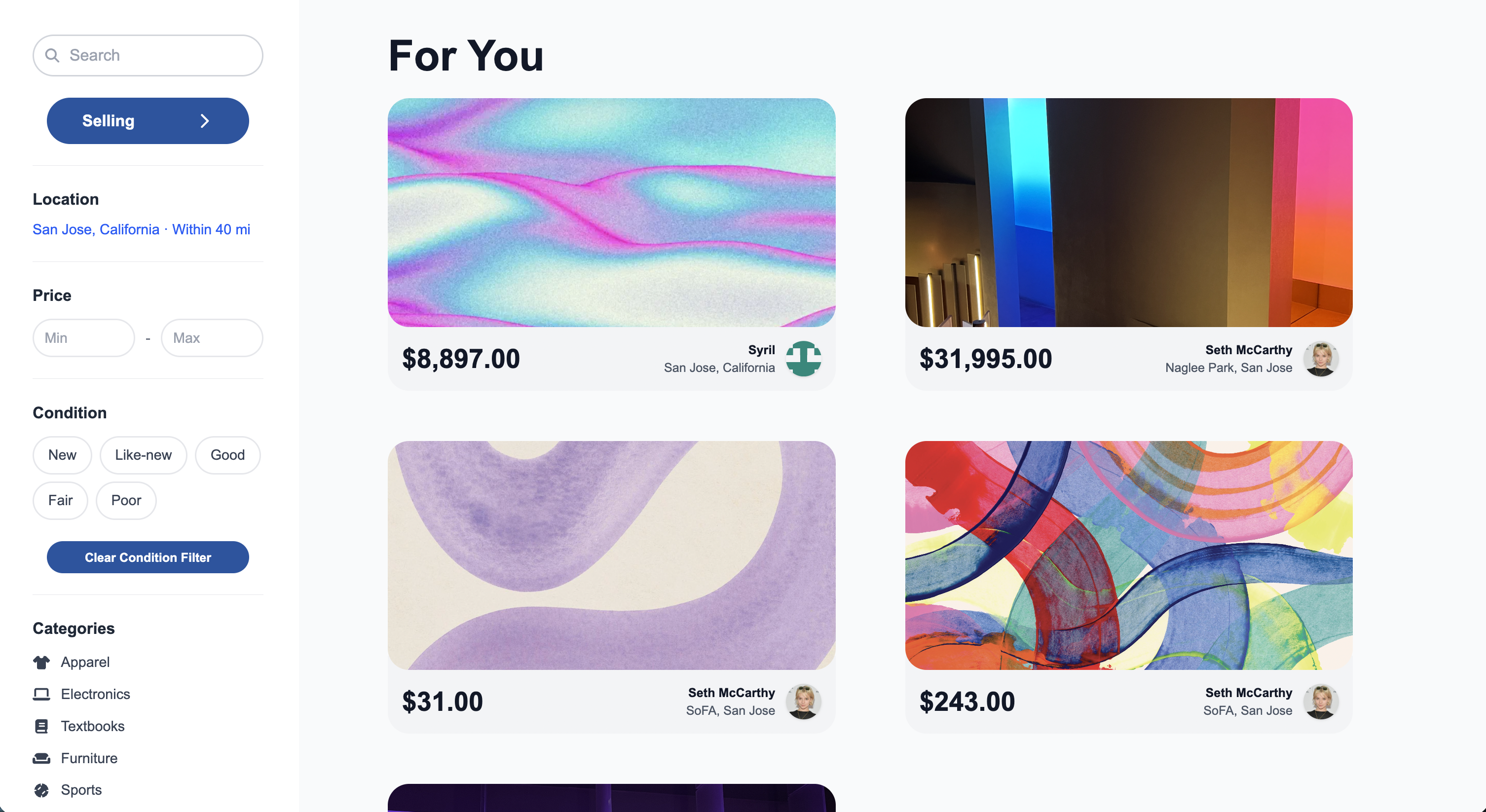Click the Sports ball icon
The image size is (1486, 812).
pyautogui.click(x=41, y=789)
